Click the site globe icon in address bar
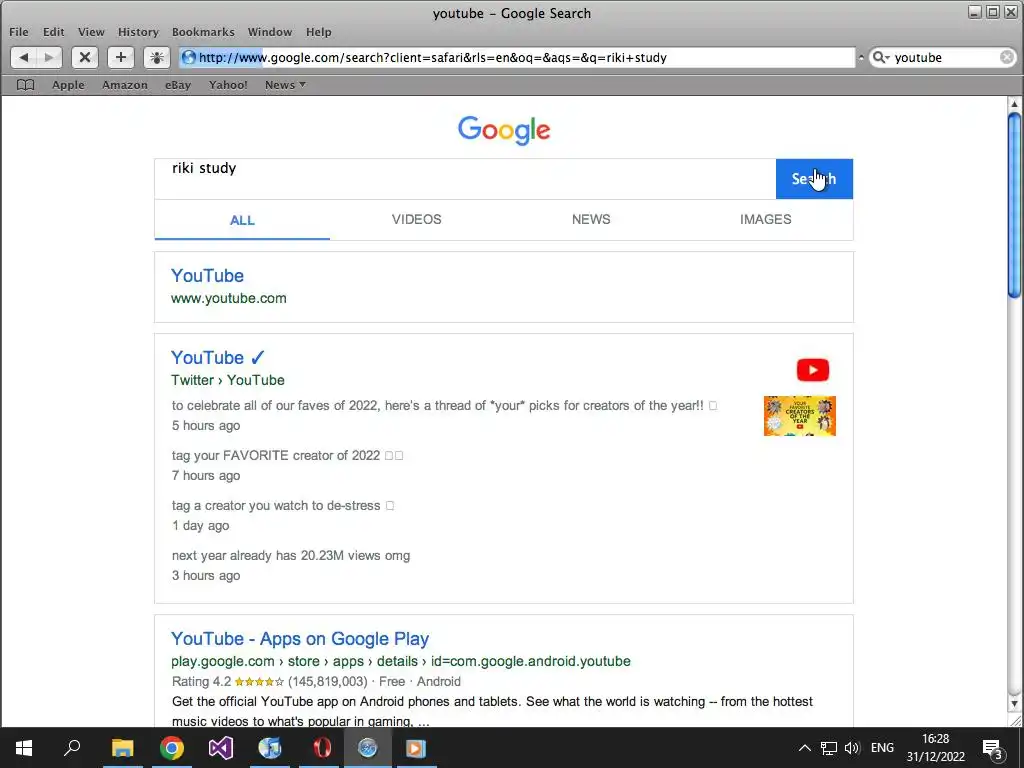The height and width of the screenshot is (768, 1024). click(189, 57)
